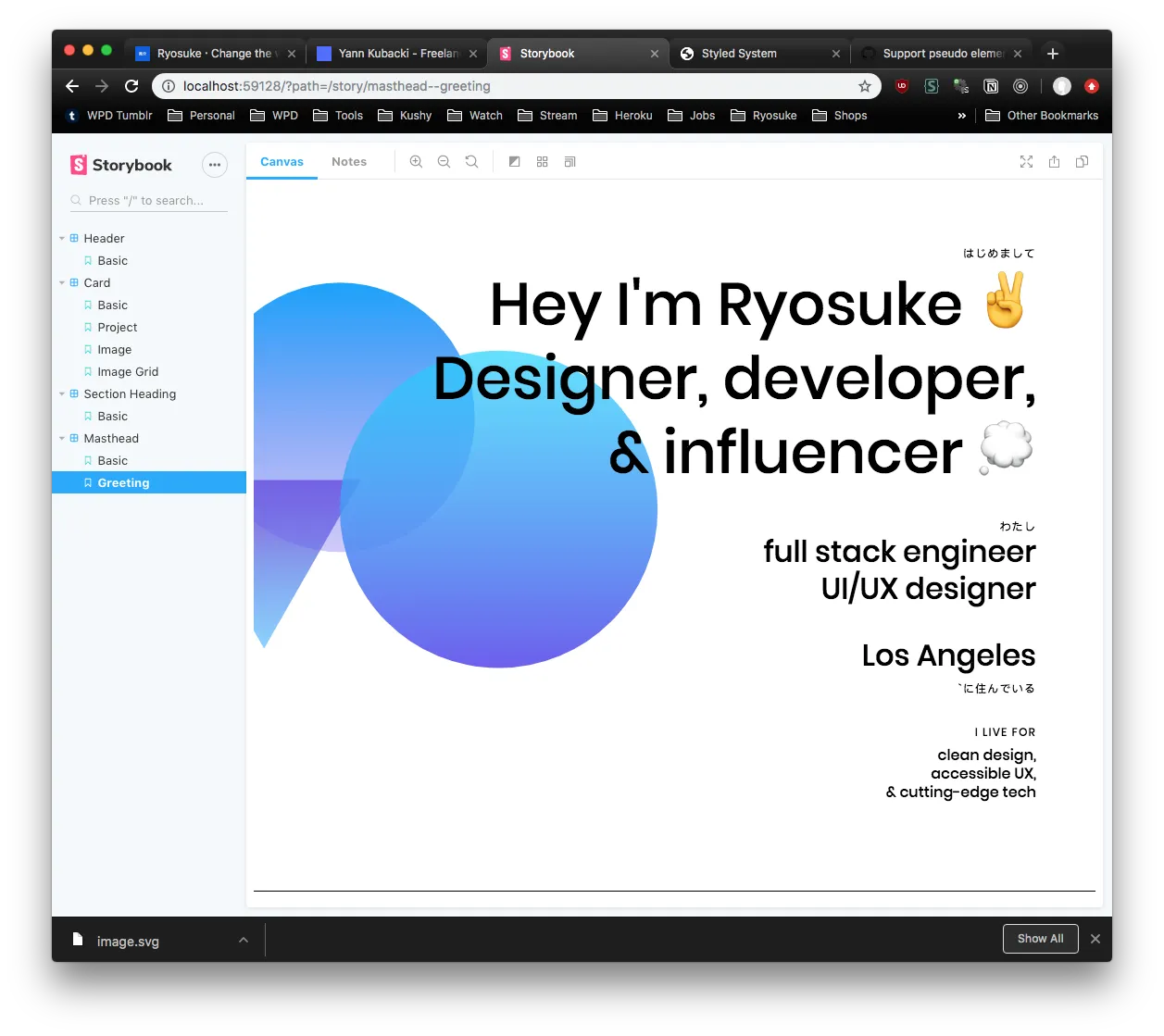This screenshot has width=1164, height=1036.
Task: Collapse the Card component group
Action: 62,283
